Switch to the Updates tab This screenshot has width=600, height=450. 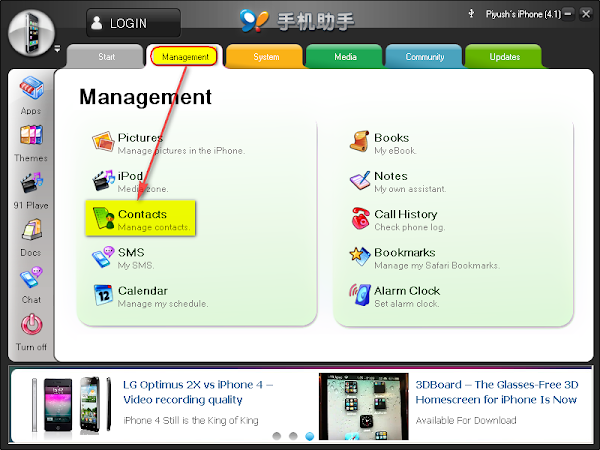[x=504, y=57]
